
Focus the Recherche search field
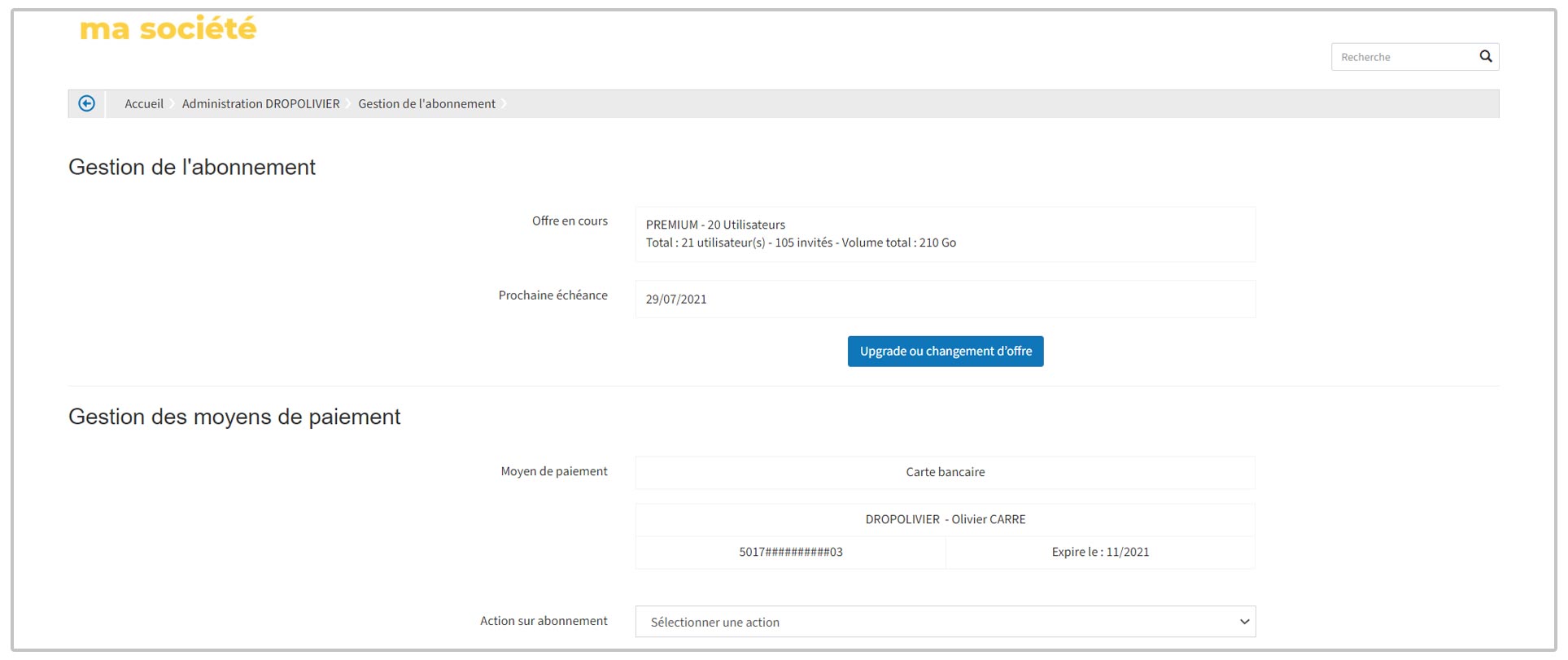pos(1404,57)
